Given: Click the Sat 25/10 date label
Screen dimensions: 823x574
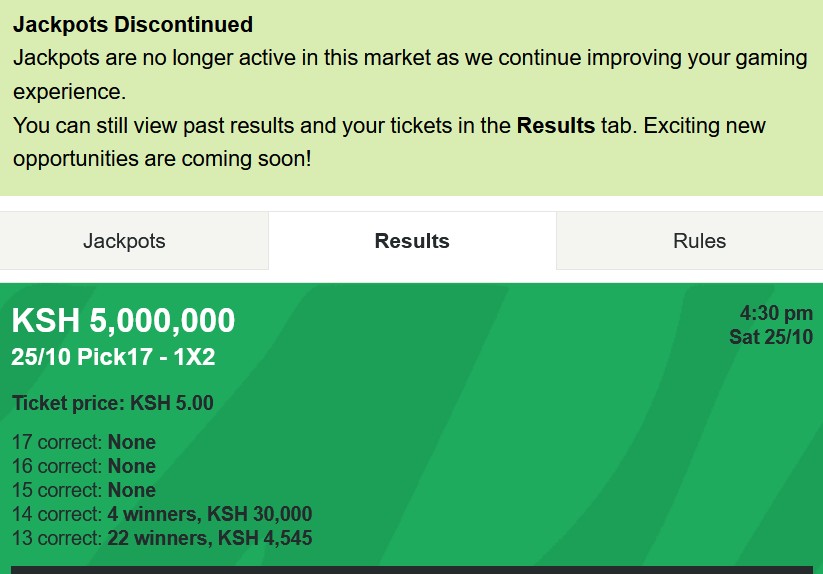Looking at the screenshot, I should pos(771,337).
